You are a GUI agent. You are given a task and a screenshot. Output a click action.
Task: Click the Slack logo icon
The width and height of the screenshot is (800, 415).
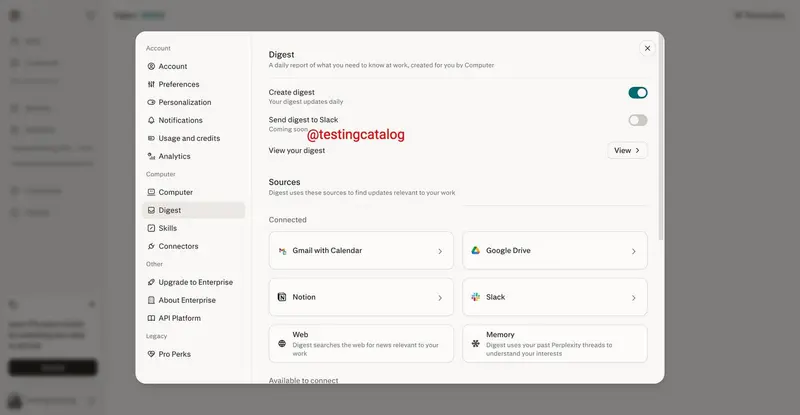pos(476,297)
